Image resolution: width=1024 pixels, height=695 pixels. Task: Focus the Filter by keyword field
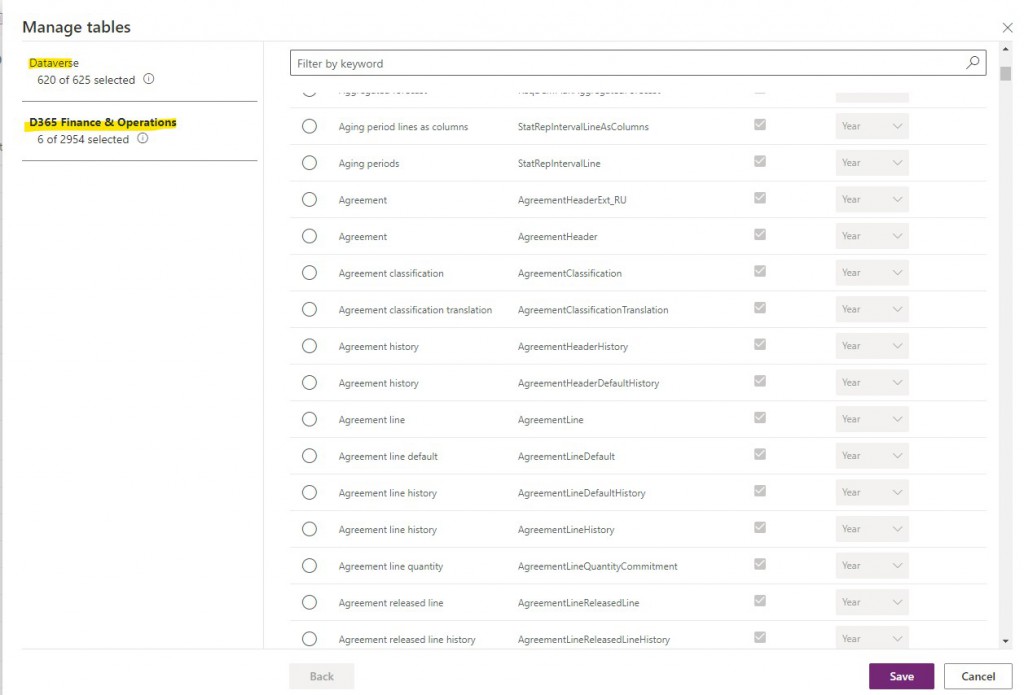point(637,63)
